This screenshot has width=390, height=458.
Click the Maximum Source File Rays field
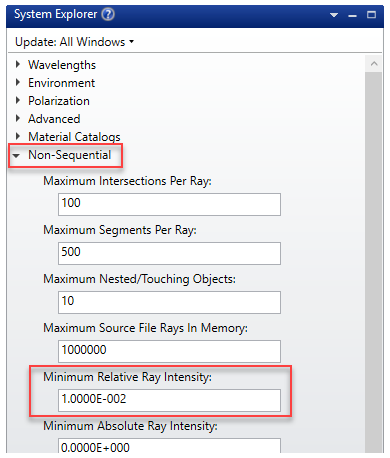coord(169,351)
